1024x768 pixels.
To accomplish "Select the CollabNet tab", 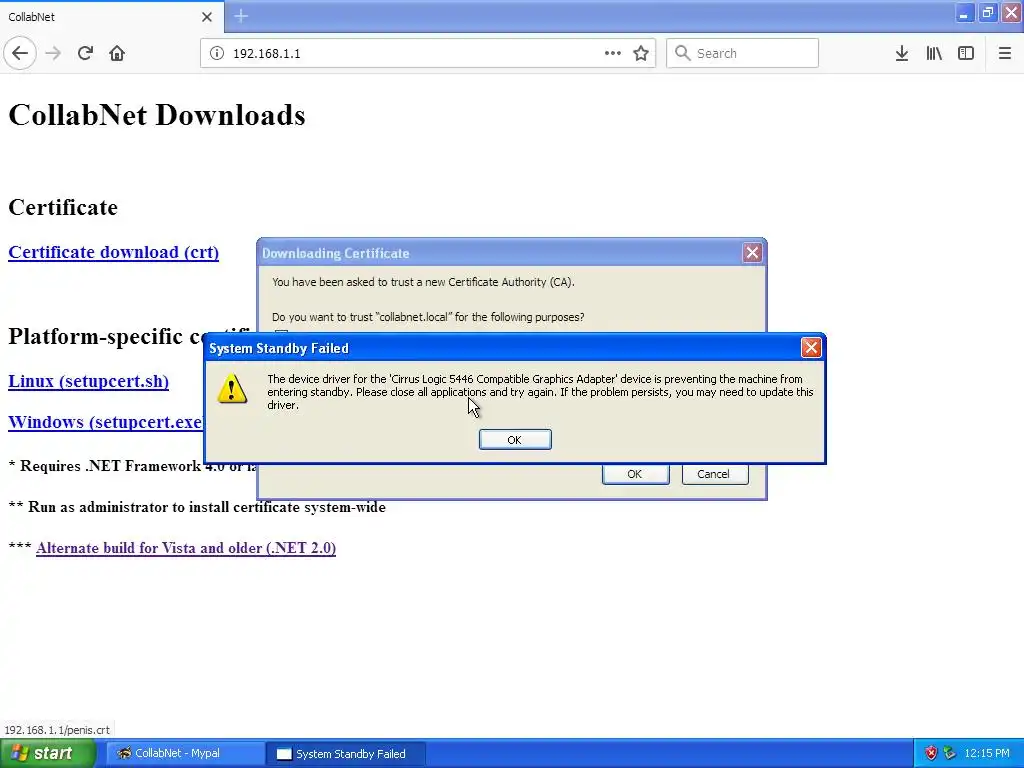I will (x=111, y=17).
